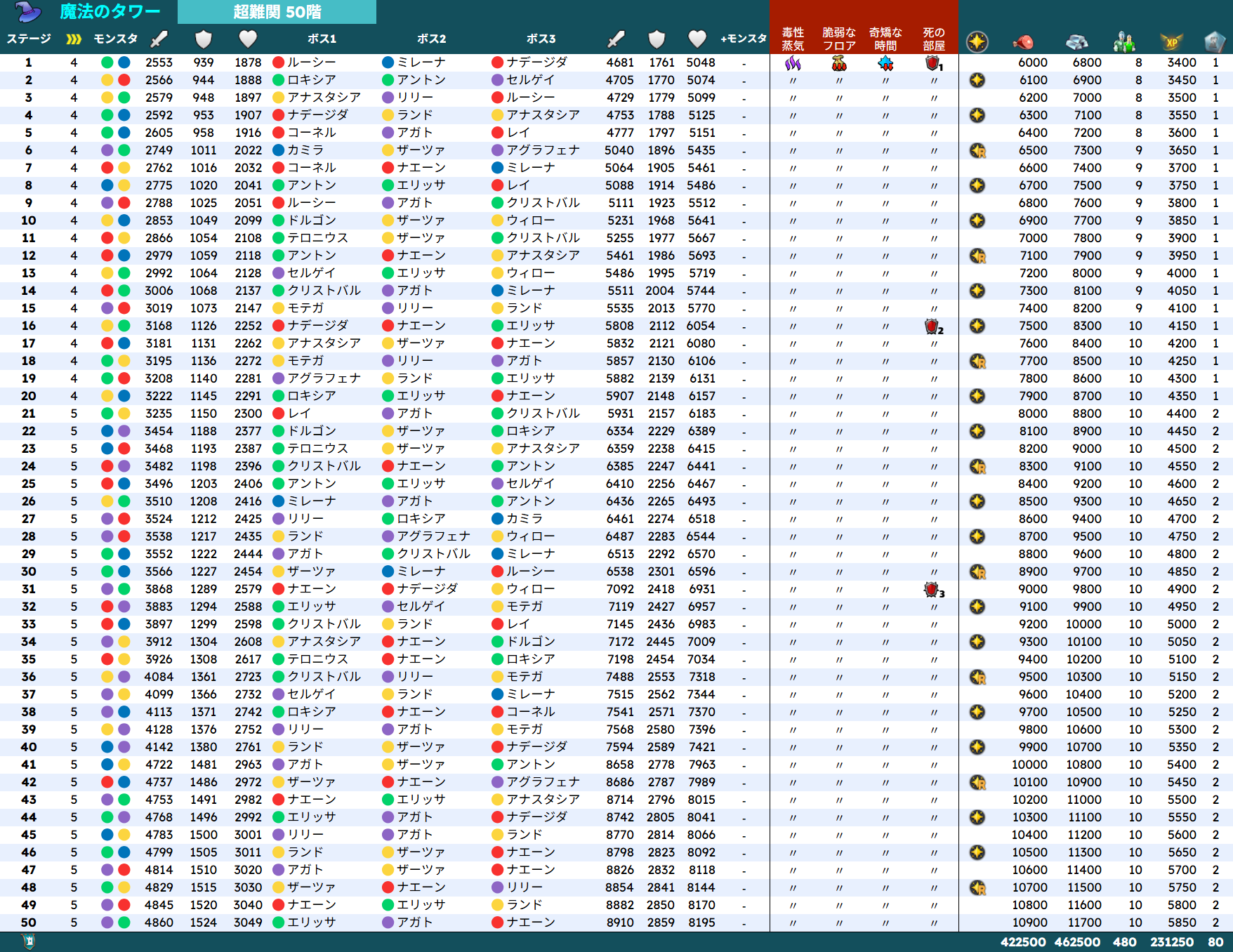Viewport: 1233px width, 952px height.
Task: Click the R star emblem icon in stage 24 row
Action: [x=977, y=466]
